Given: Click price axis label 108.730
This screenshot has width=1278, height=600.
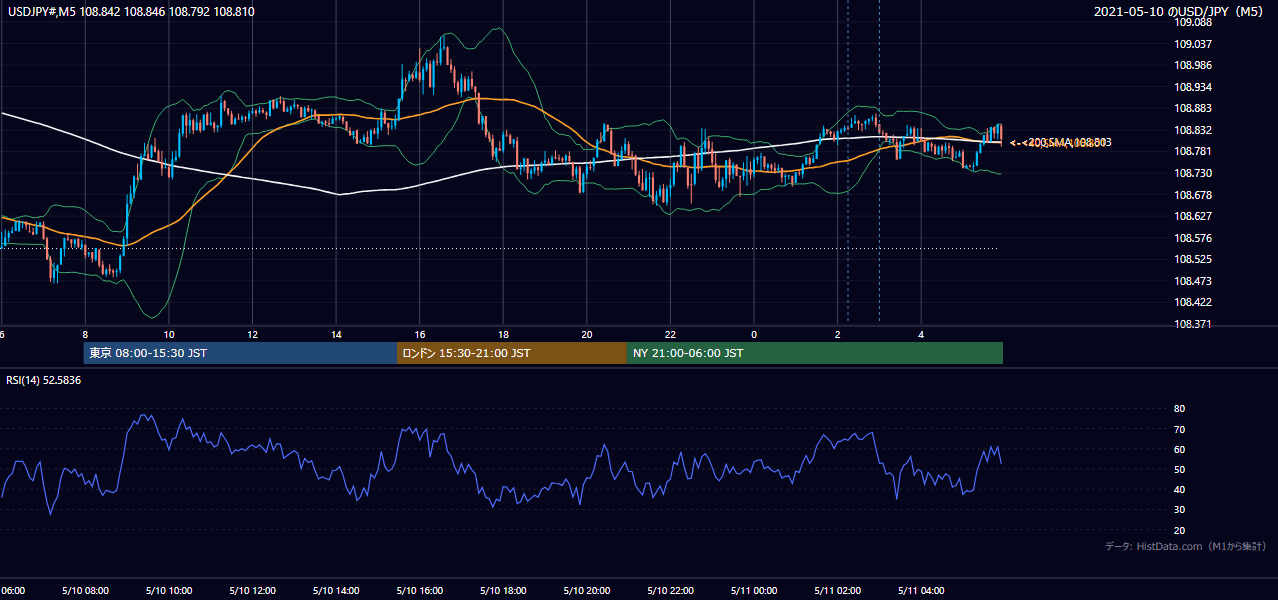Looking at the screenshot, I should [x=1194, y=173].
